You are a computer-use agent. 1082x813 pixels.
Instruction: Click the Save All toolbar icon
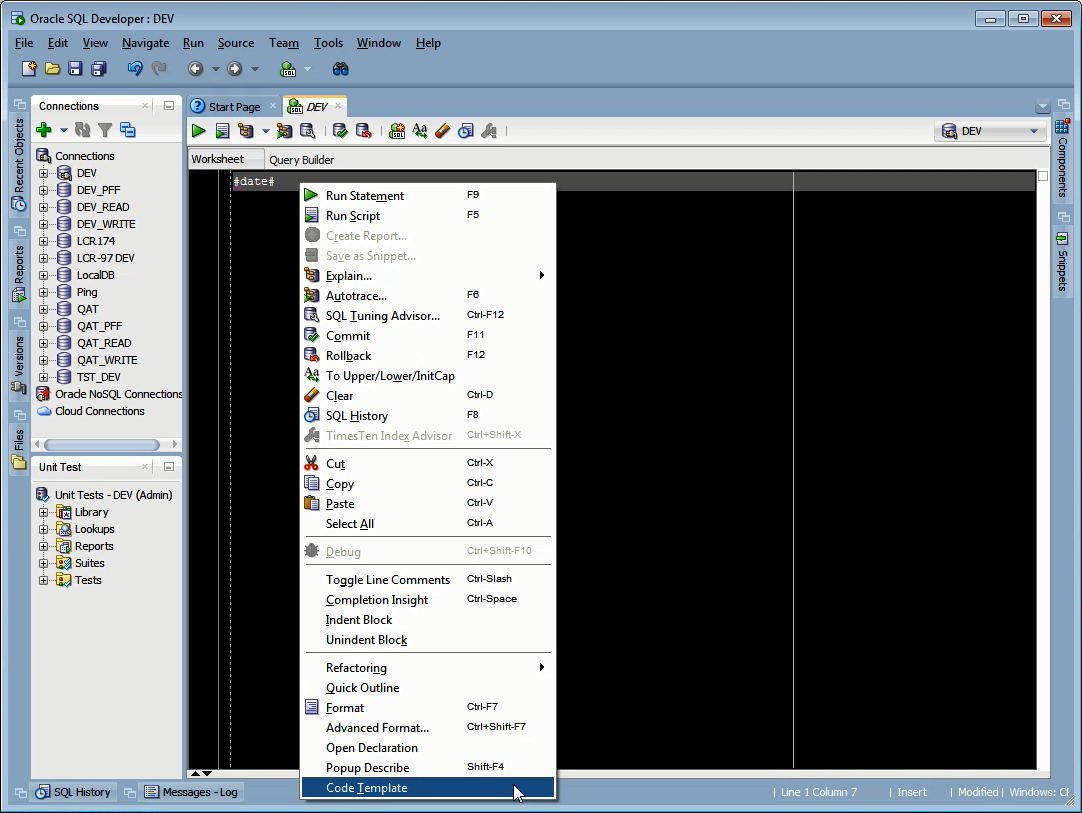coord(99,69)
